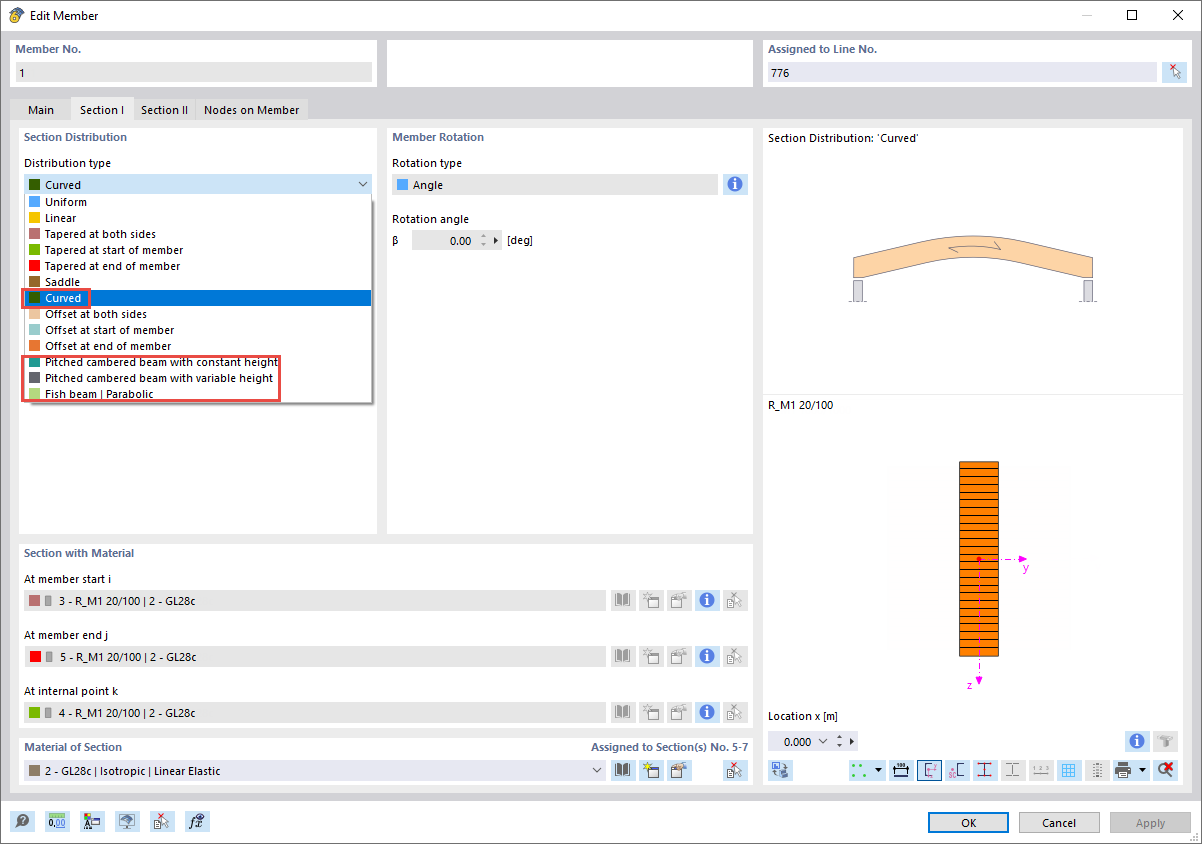
Task: Expand the Material of Section dropdown
Action: click(x=597, y=770)
